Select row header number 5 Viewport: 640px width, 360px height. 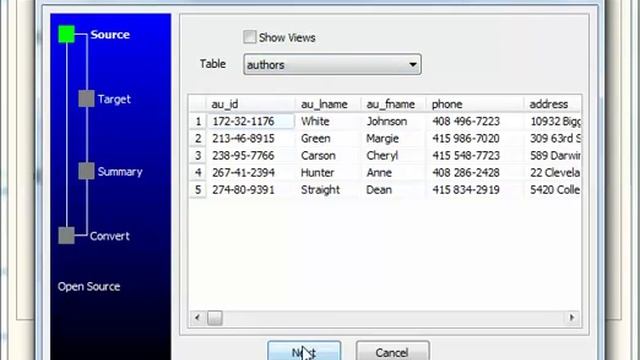pos(198,190)
